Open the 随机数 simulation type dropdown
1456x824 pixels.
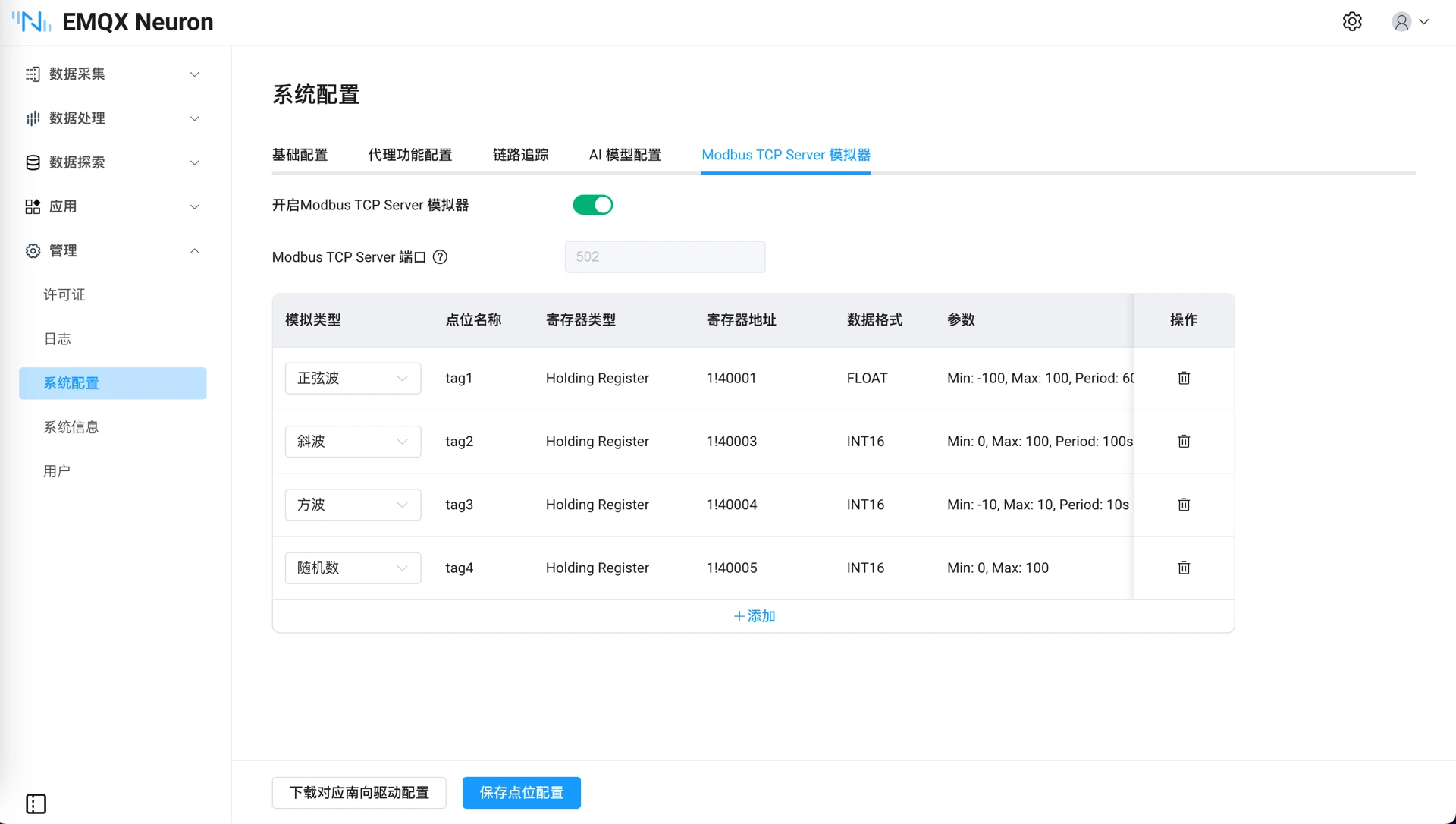point(353,568)
